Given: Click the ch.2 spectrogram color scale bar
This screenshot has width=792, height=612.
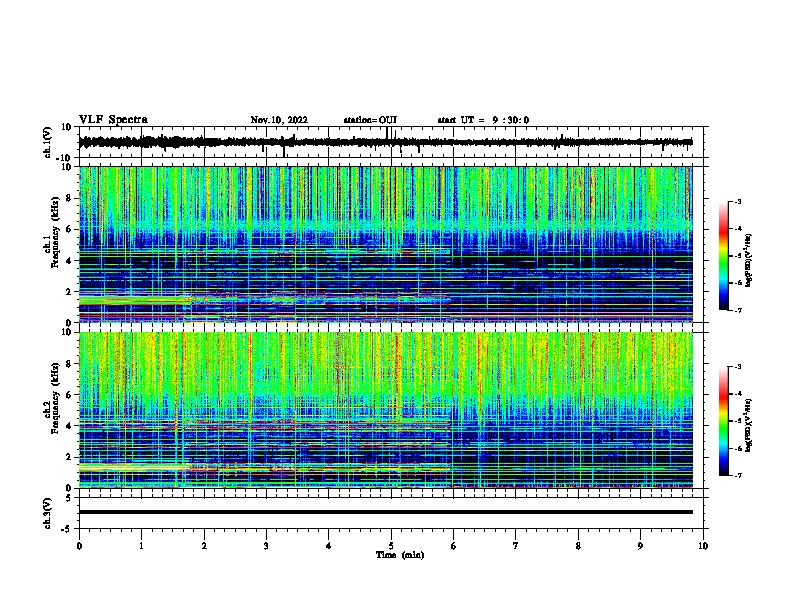Looking at the screenshot, I should pyautogui.click(x=724, y=421).
